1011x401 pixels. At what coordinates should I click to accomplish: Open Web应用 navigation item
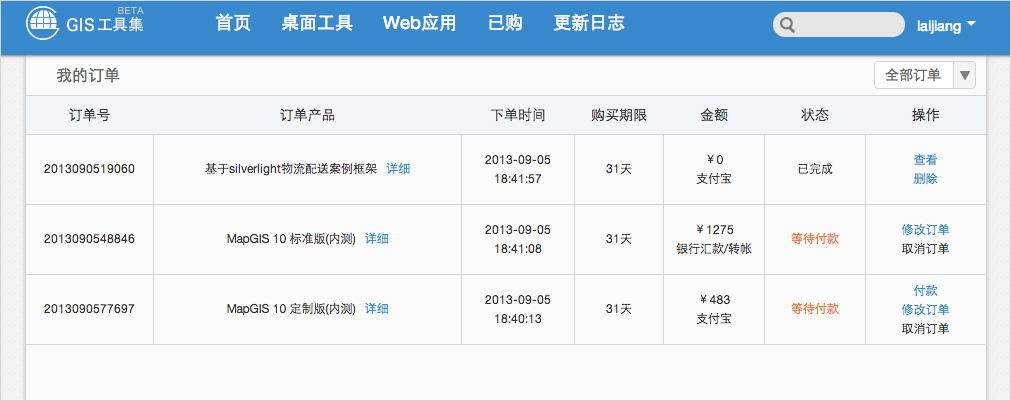click(x=419, y=23)
